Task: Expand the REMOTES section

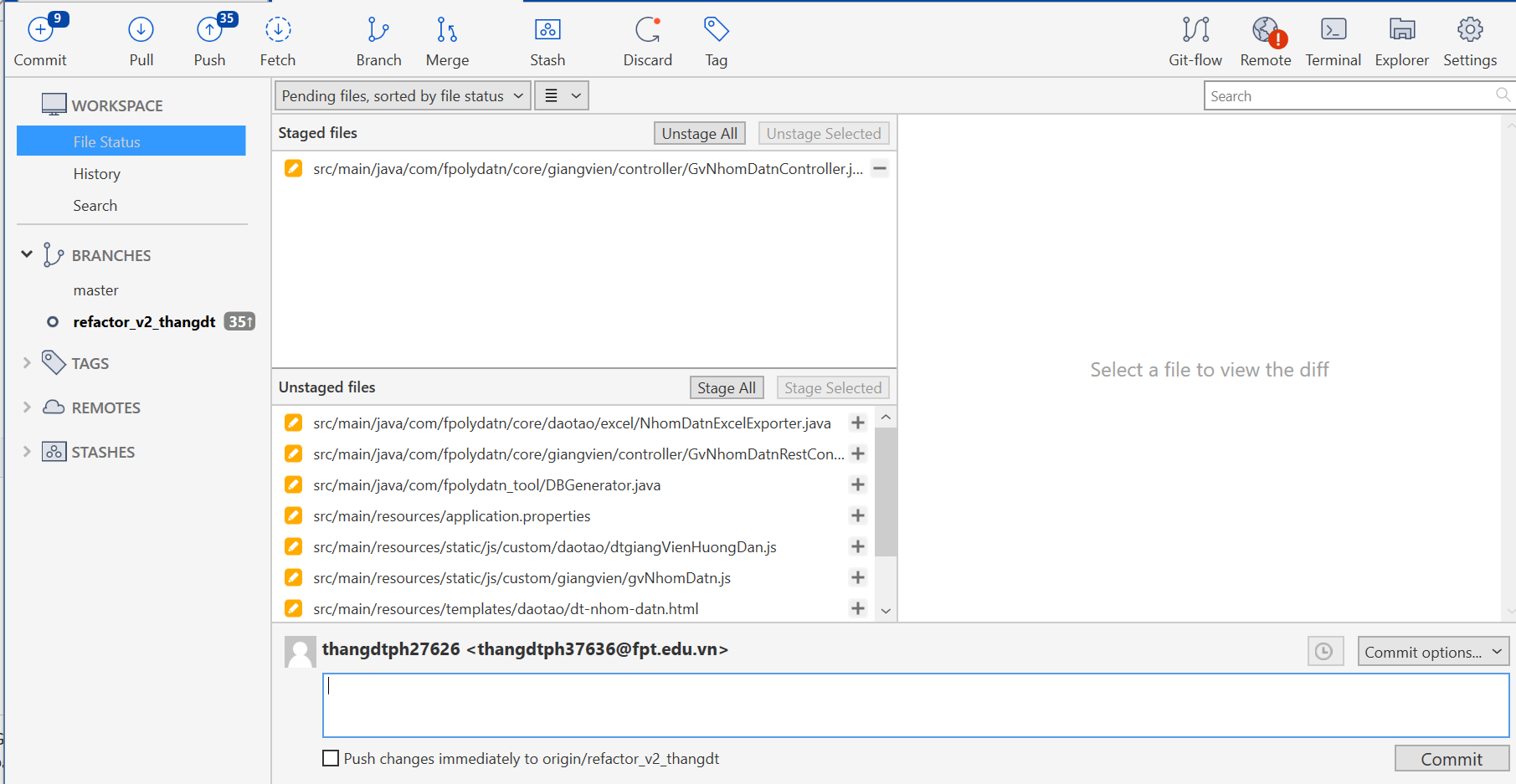Action: coord(27,407)
